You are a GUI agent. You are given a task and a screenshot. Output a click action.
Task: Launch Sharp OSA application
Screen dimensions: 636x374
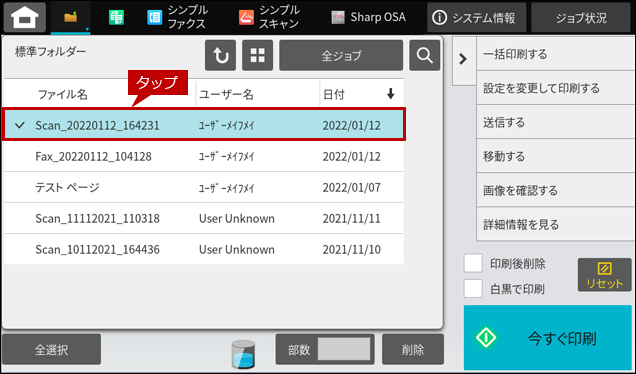point(368,17)
